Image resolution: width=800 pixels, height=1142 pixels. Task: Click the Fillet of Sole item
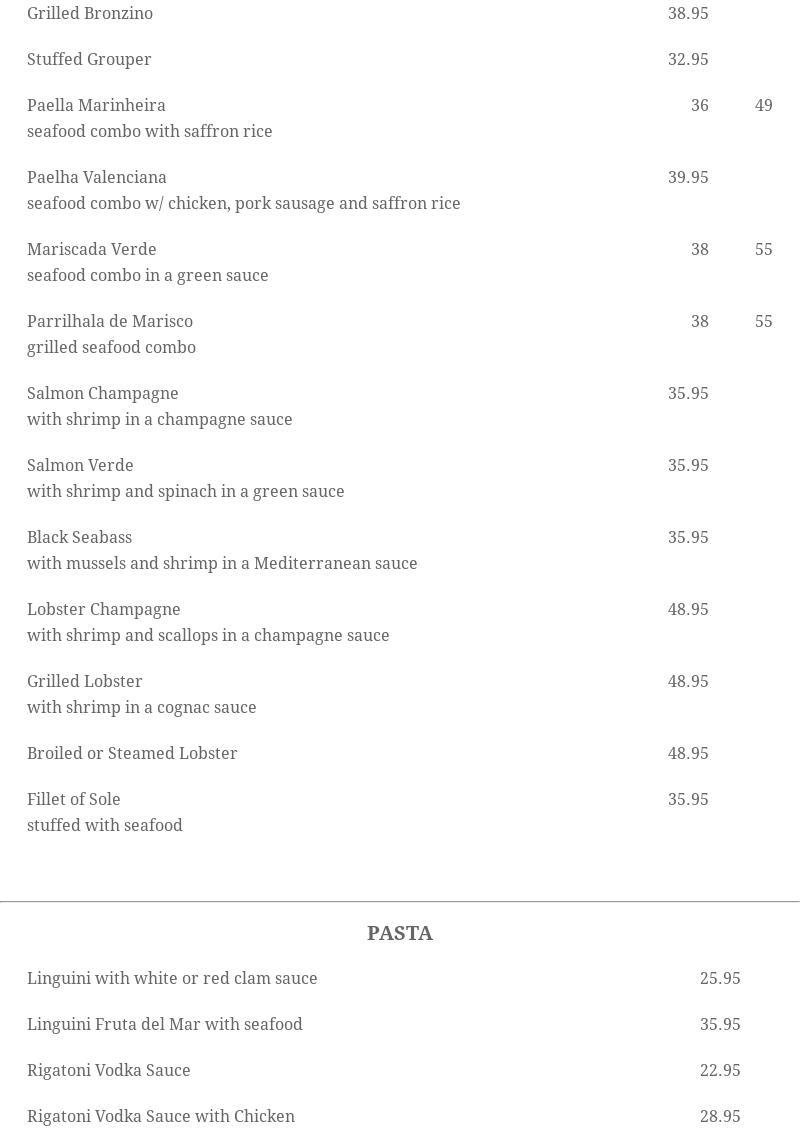click(74, 800)
